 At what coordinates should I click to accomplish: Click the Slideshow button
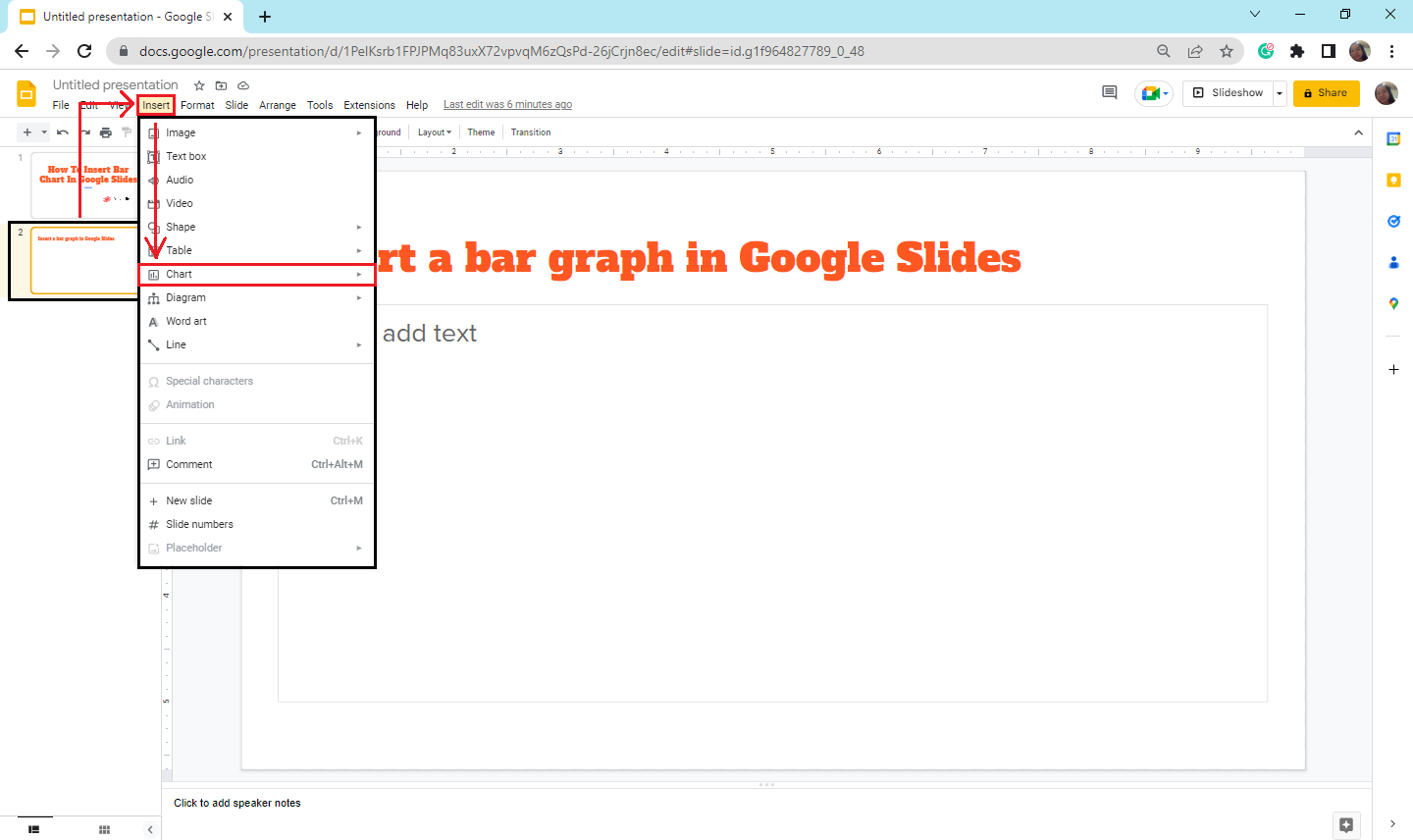pos(1228,93)
